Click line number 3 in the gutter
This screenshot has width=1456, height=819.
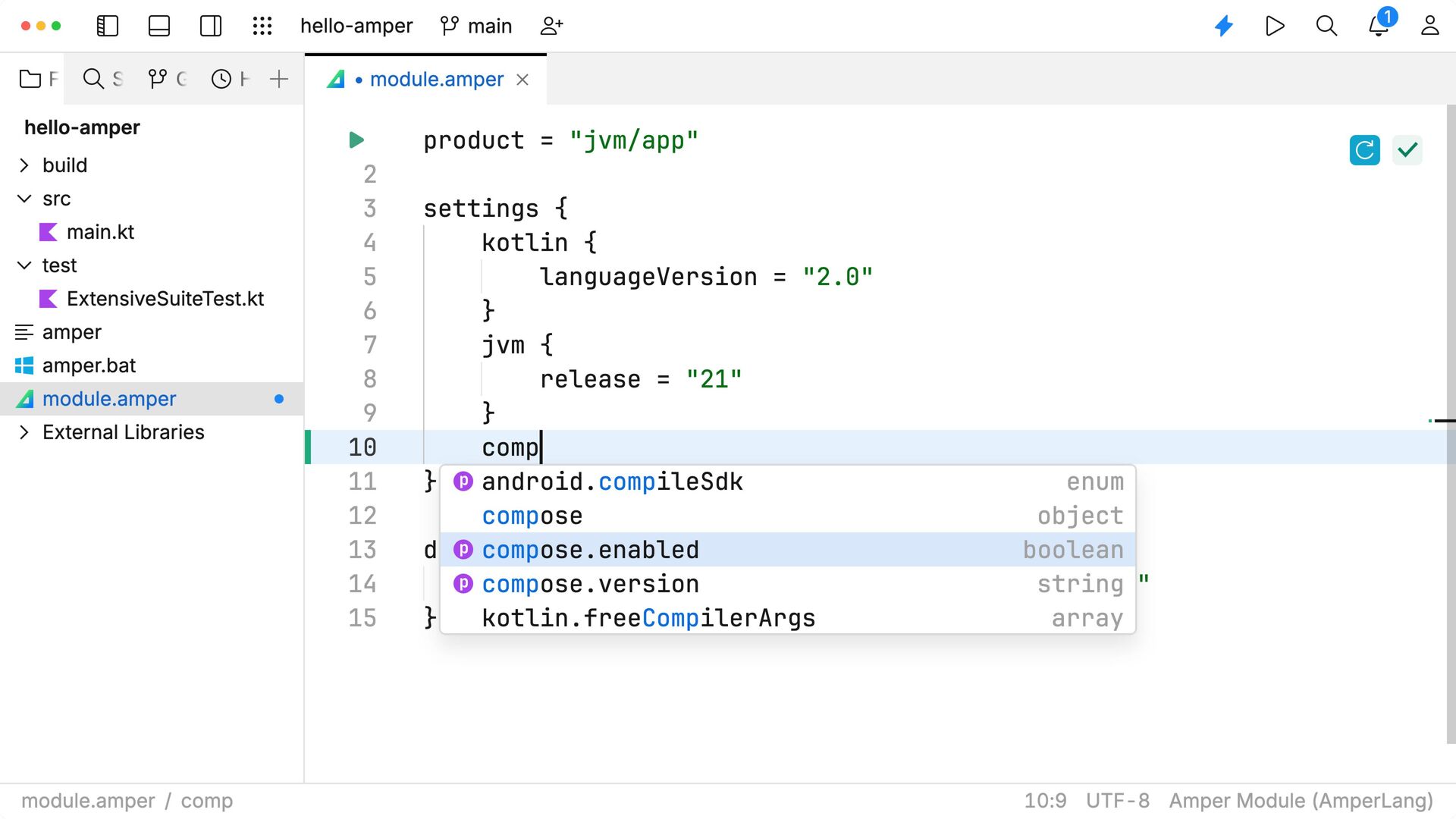pyautogui.click(x=369, y=209)
